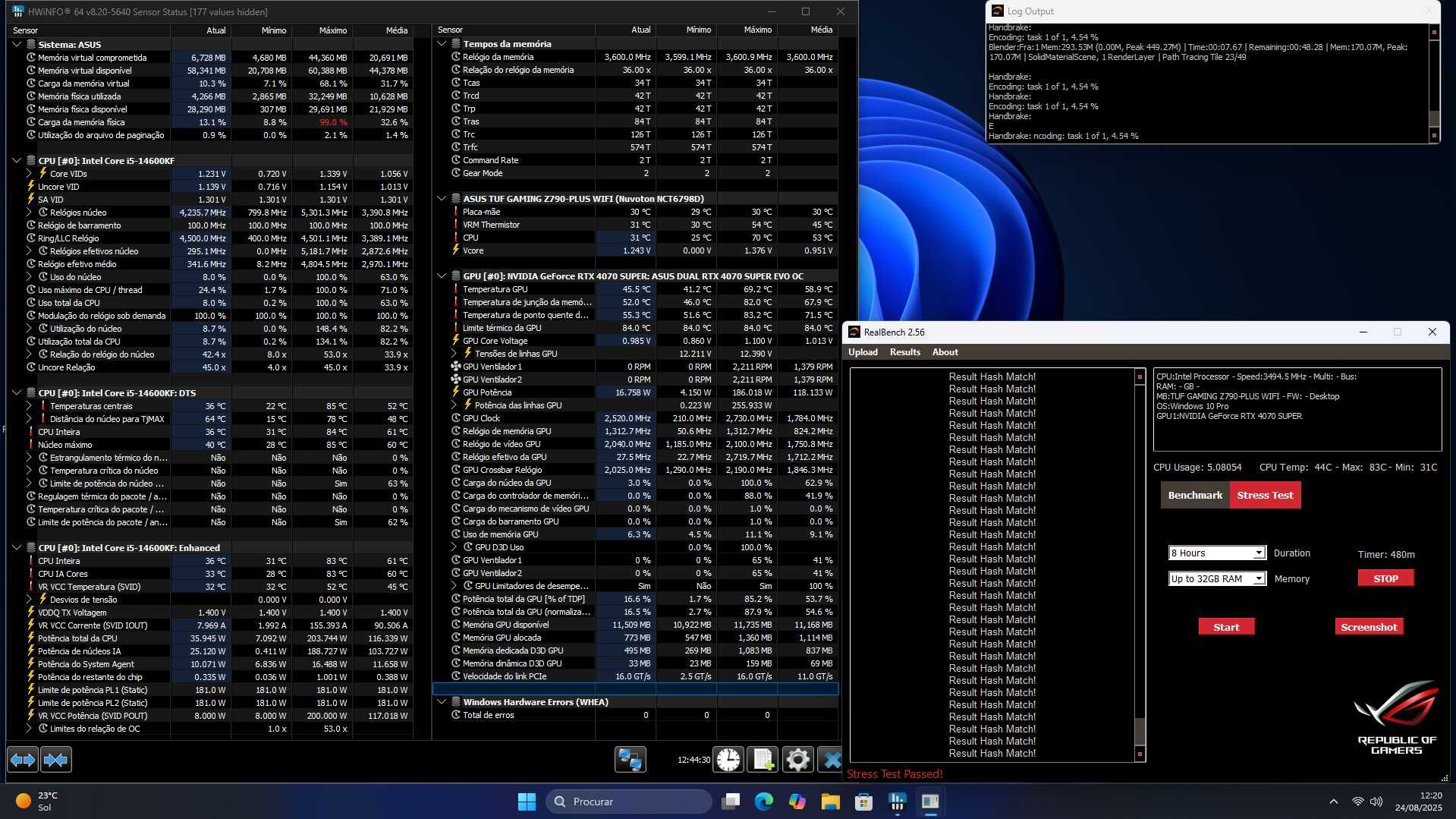Viewport: 1456px width, 819px height.
Task: Select the Carga da memória física row
Action: [x=210, y=122]
